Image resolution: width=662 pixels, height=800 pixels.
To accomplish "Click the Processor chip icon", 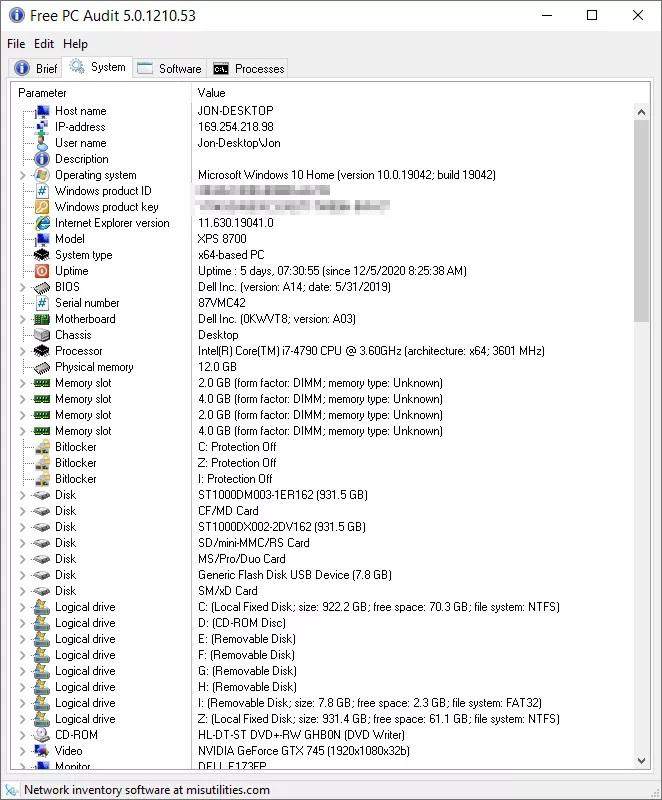I will point(42,351).
